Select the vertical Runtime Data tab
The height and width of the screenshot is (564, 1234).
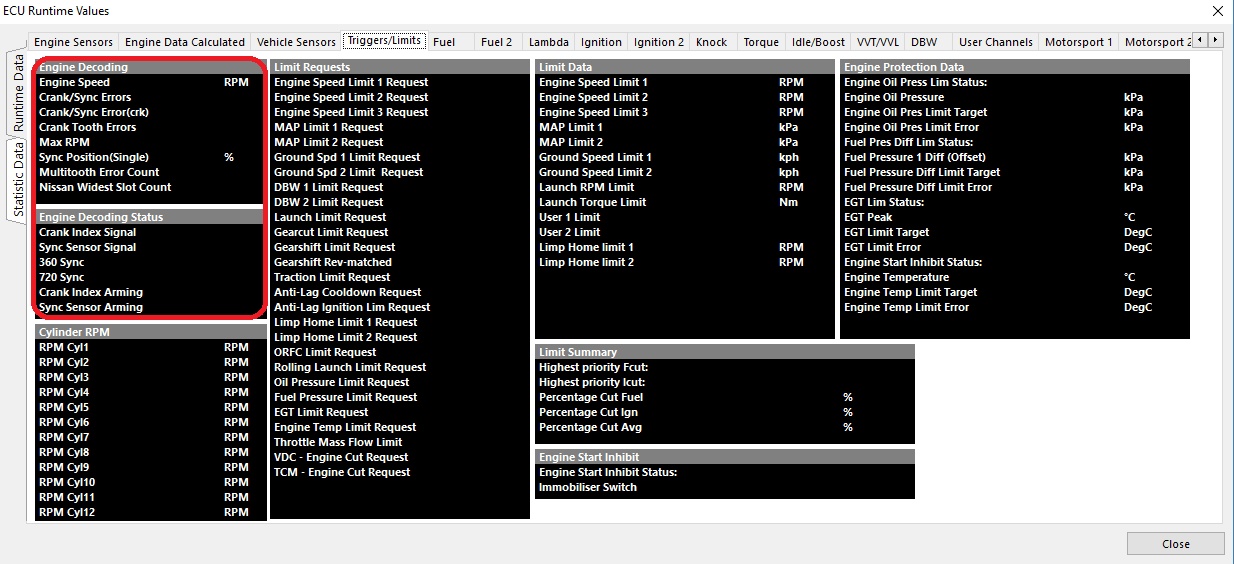[x=18, y=94]
